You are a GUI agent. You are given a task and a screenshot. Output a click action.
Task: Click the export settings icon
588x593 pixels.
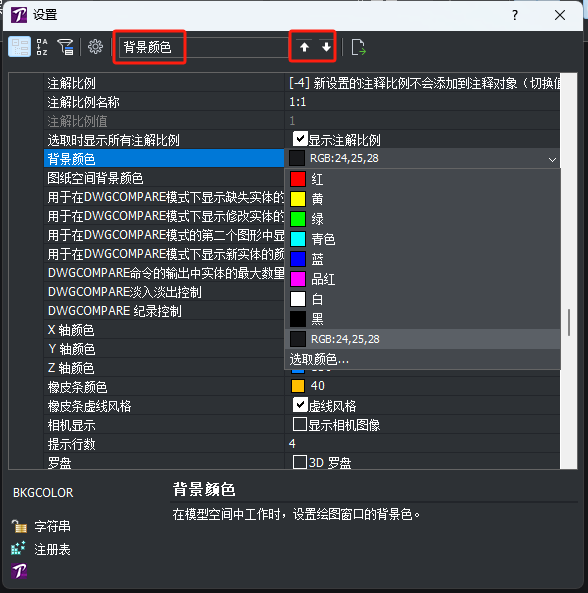[x=358, y=47]
